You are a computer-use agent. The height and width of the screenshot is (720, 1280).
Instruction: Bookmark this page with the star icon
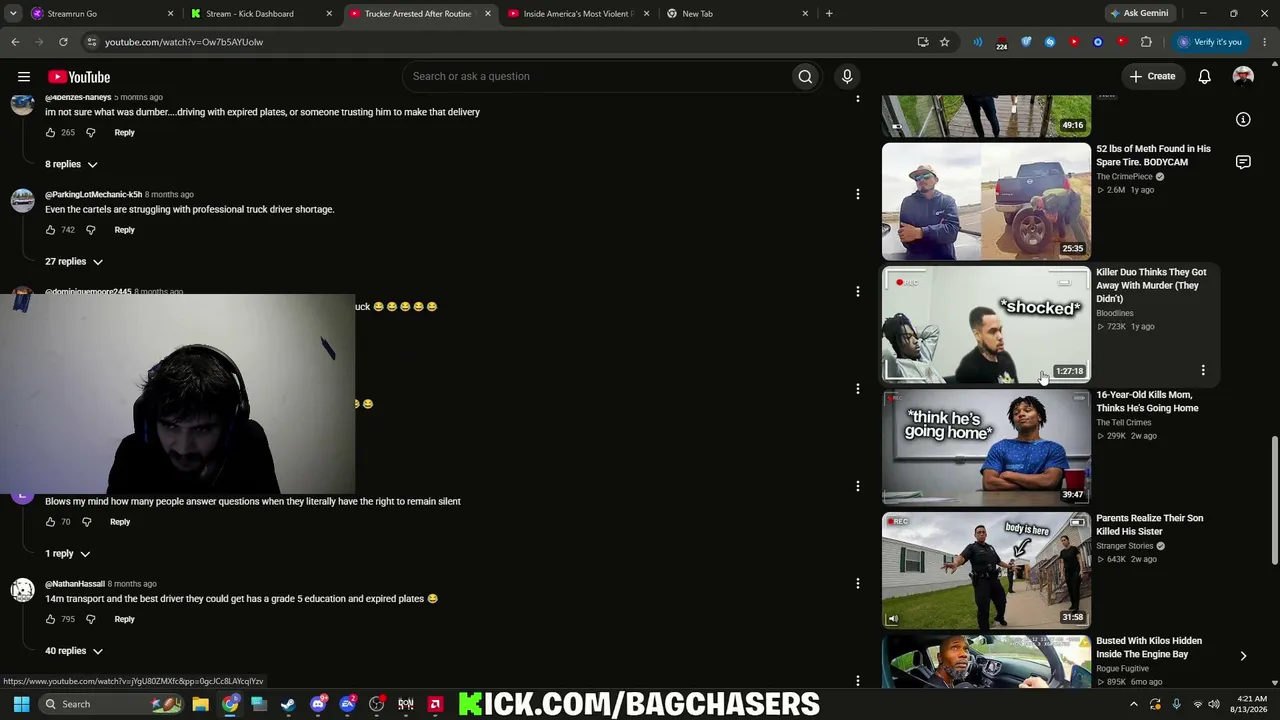944,42
